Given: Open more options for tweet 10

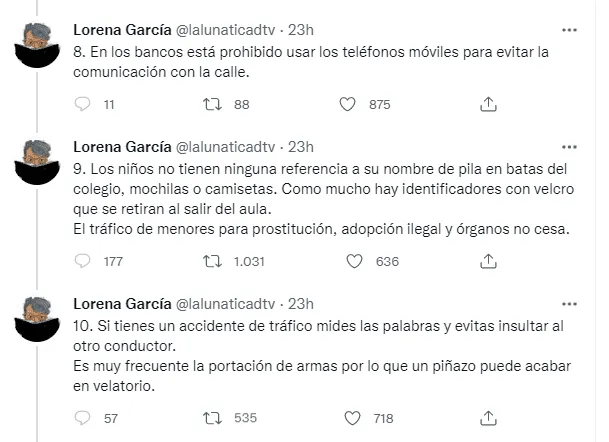Looking at the screenshot, I should click(568, 304).
